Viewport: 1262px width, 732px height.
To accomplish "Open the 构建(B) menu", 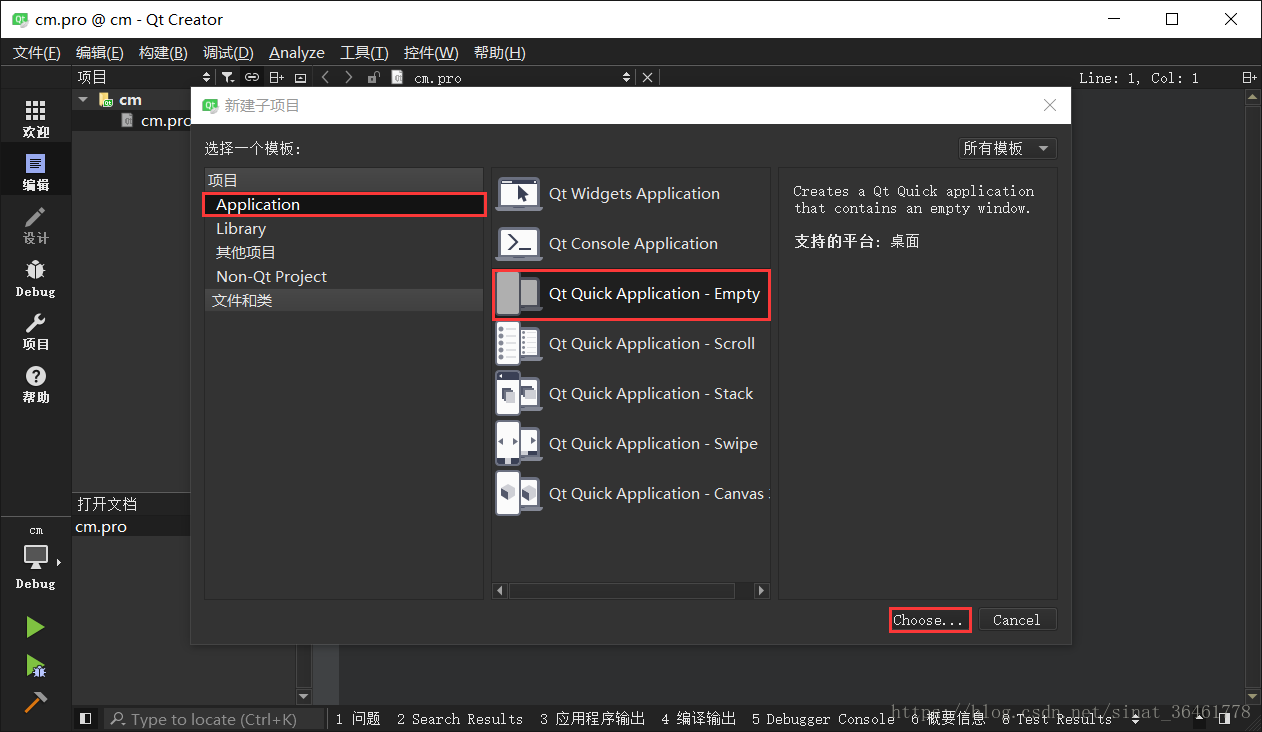I will point(162,52).
